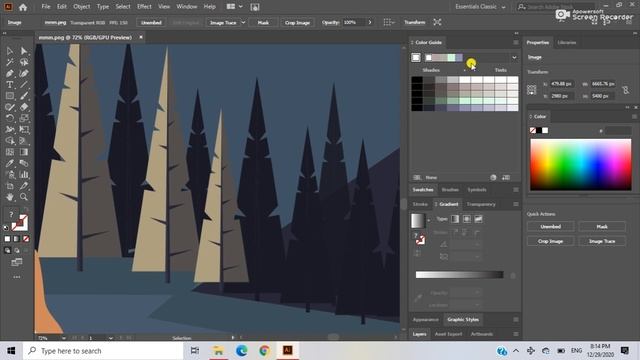Viewport: 640px width, 360px height.
Task: Select the Column Graph tool
Action: 24,175
